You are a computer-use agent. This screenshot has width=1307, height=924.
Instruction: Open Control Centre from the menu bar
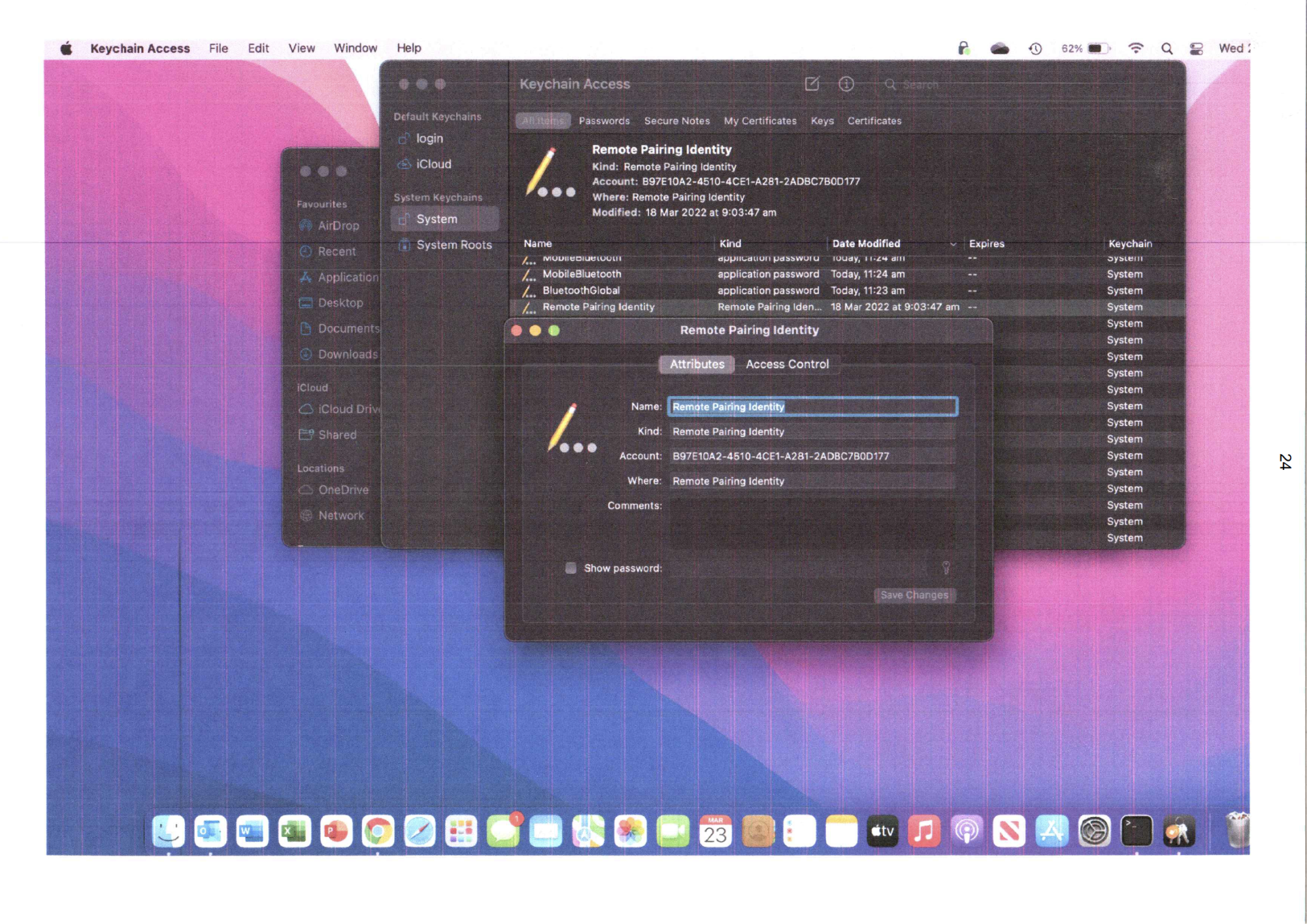[x=1196, y=48]
